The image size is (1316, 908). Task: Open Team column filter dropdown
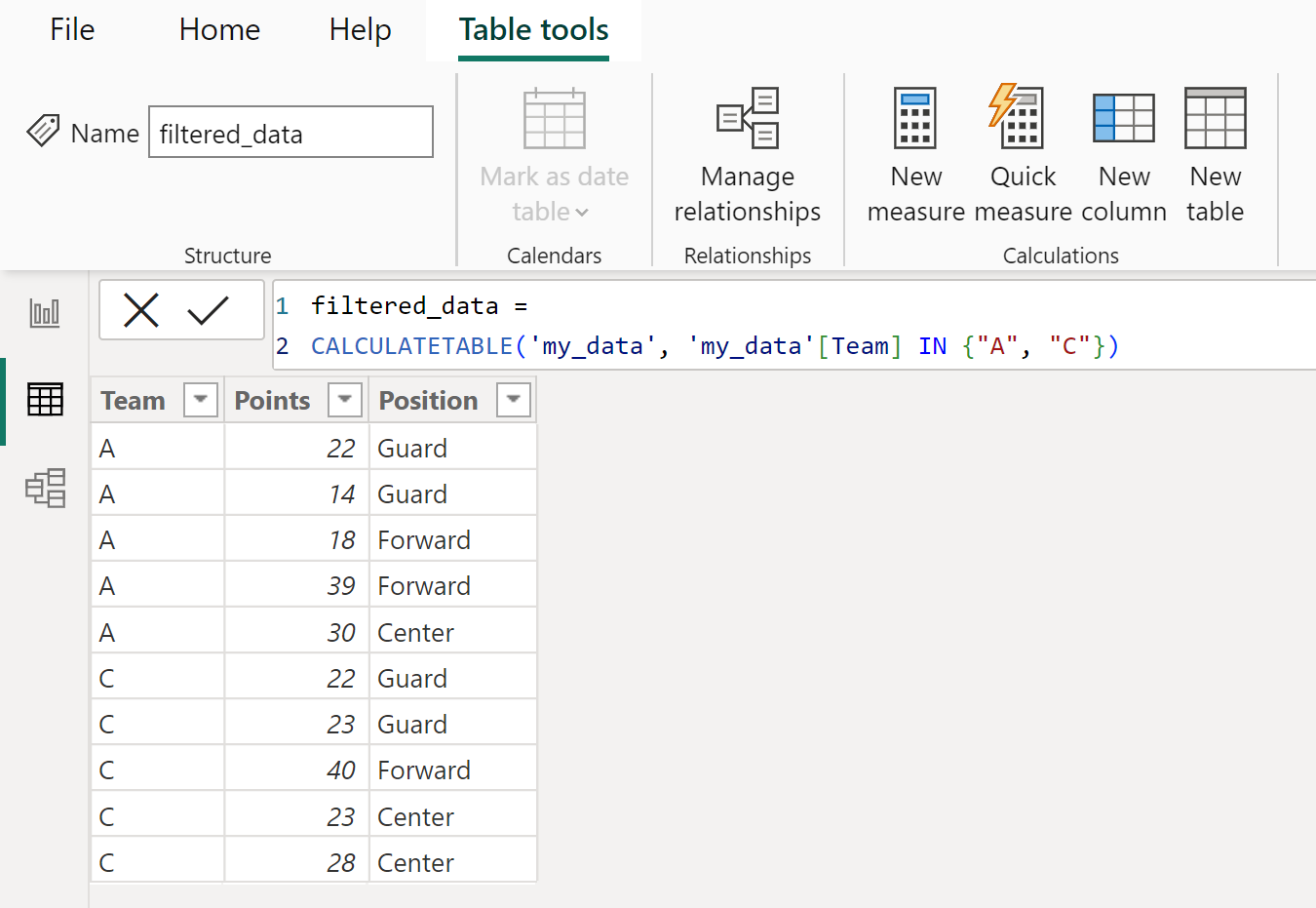(x=201, y=400)
